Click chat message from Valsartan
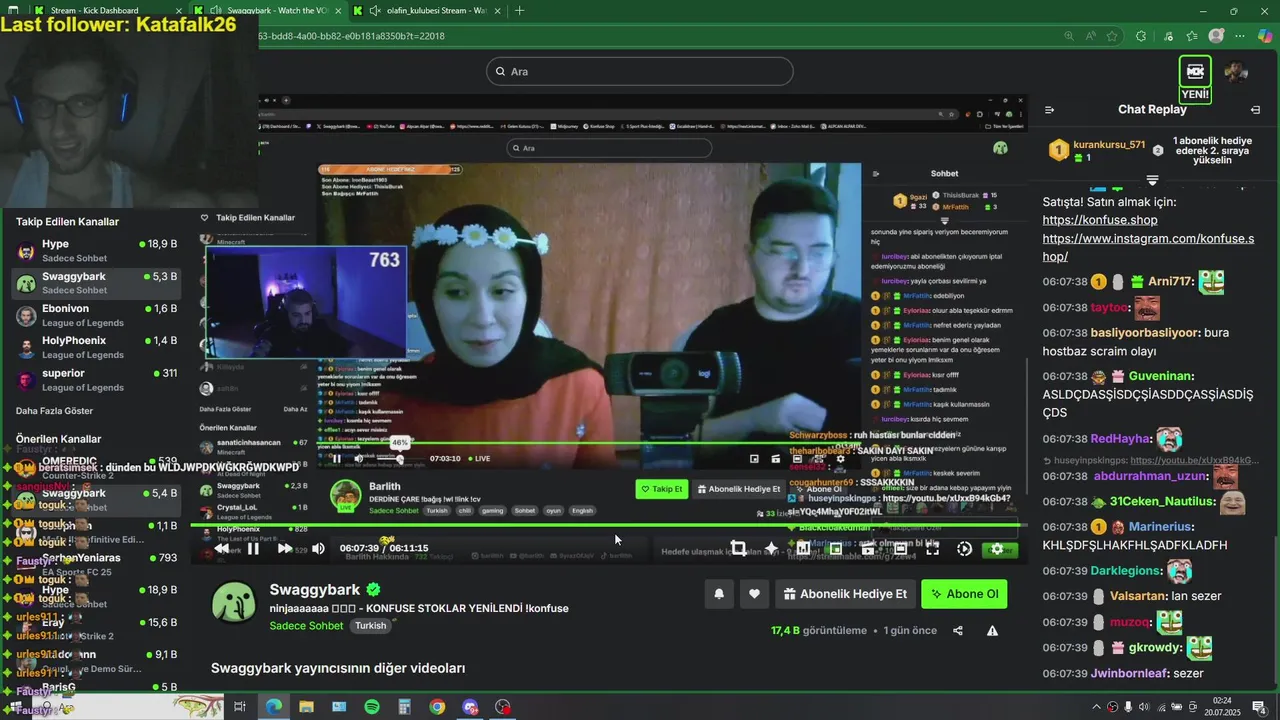 click(1132, 596)
